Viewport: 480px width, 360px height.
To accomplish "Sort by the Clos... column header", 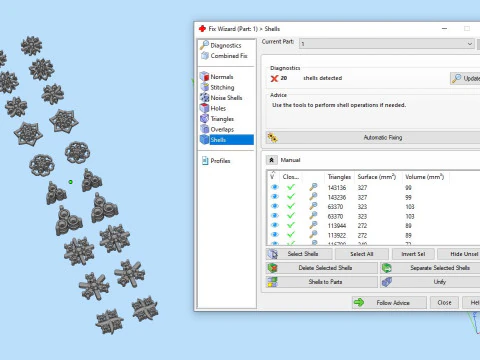I will [291, 177].
